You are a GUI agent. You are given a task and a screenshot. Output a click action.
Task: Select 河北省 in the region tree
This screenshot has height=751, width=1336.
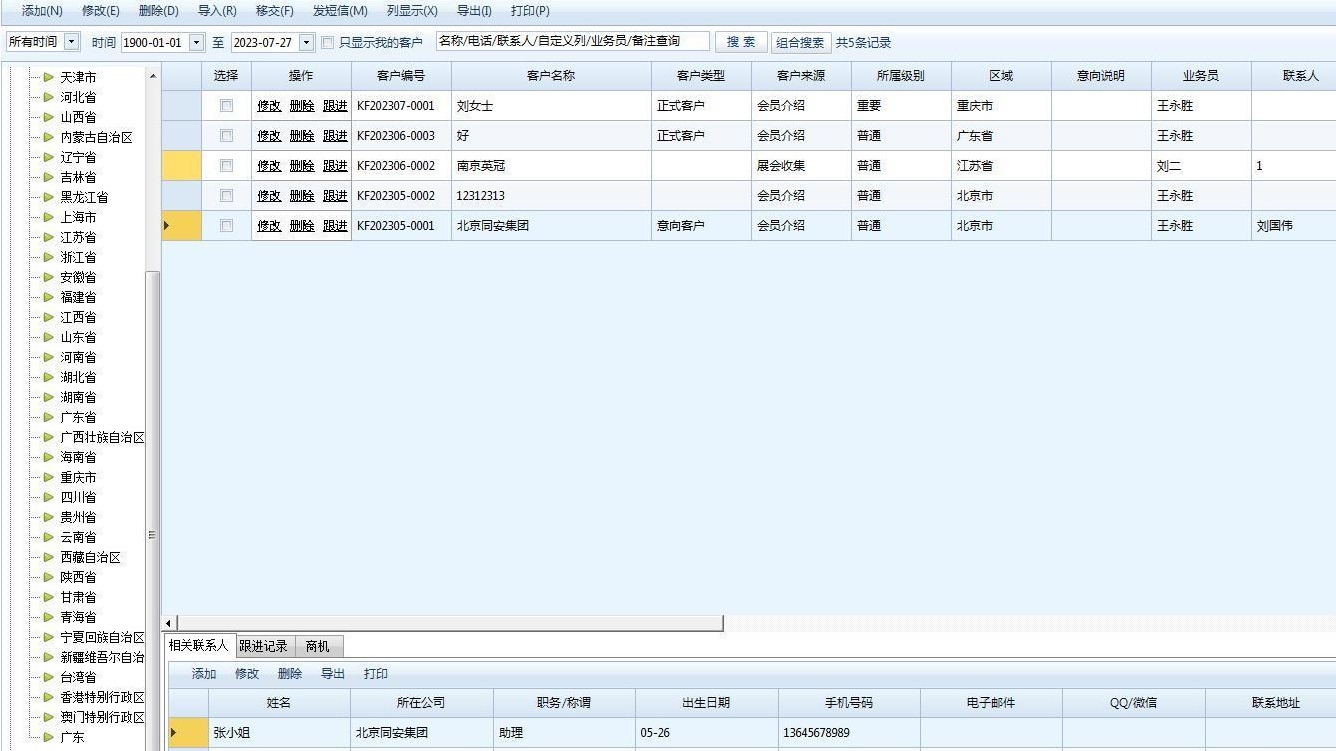point(78,97)
